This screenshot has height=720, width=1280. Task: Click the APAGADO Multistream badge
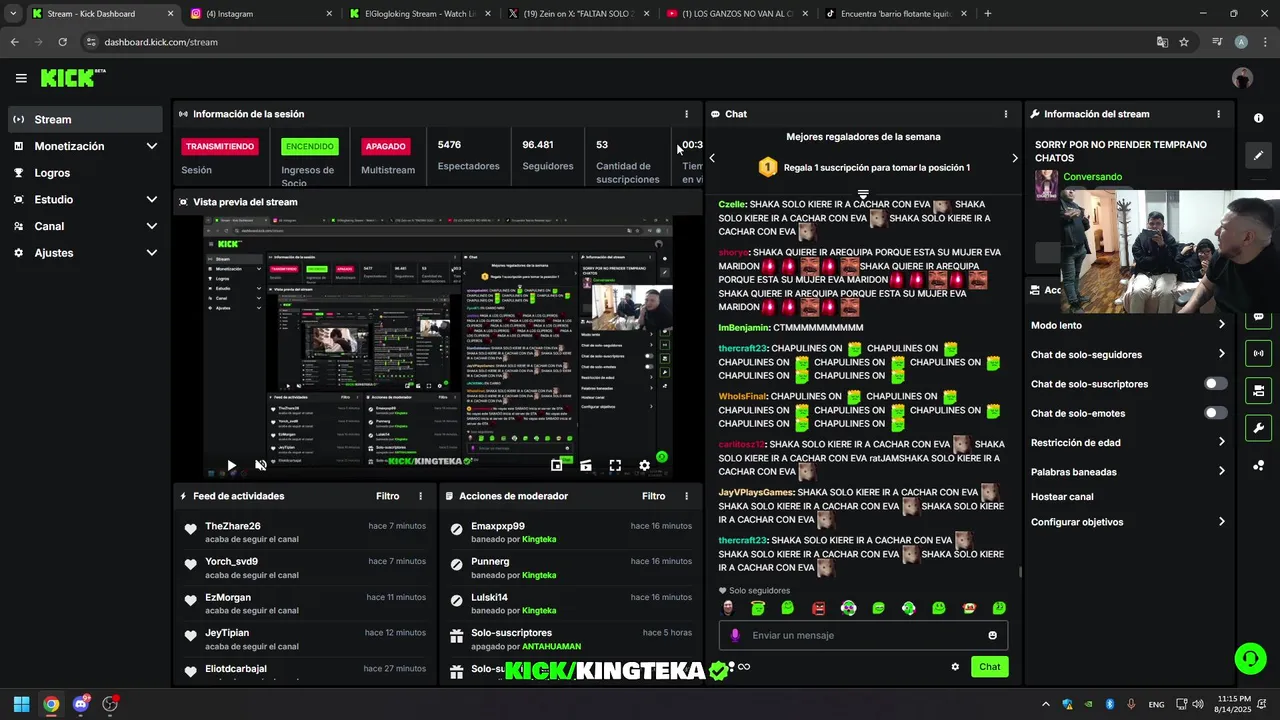pyautogui.click(x=385, y=146)
